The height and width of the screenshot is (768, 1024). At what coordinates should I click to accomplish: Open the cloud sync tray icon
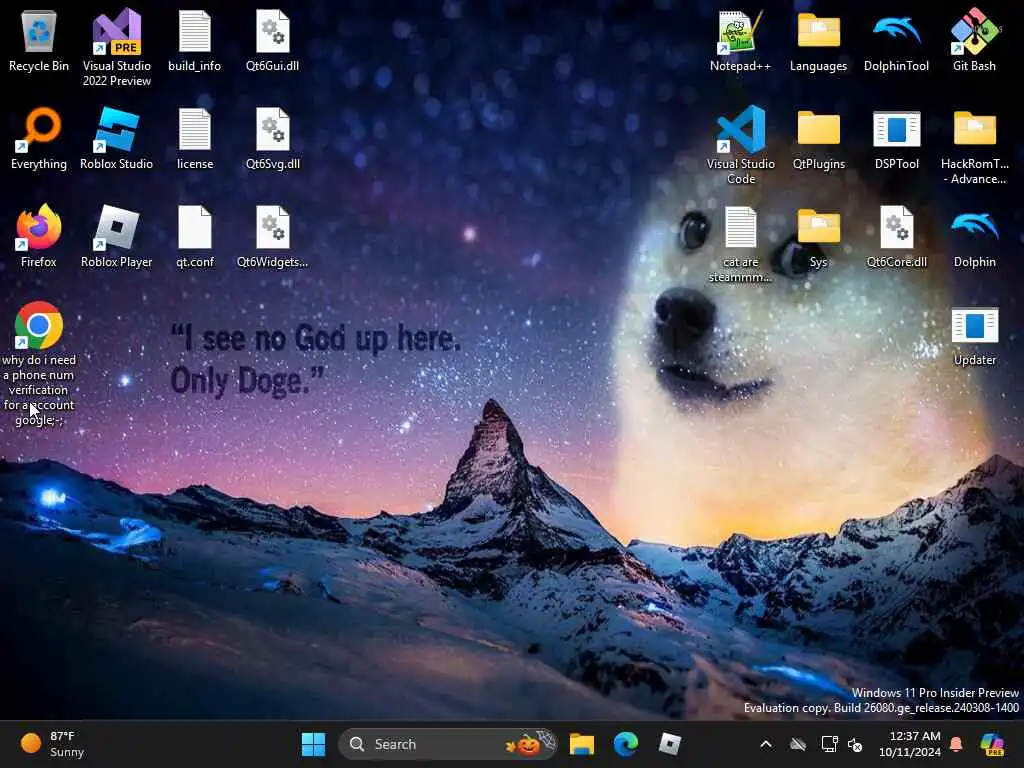(798, 744)
